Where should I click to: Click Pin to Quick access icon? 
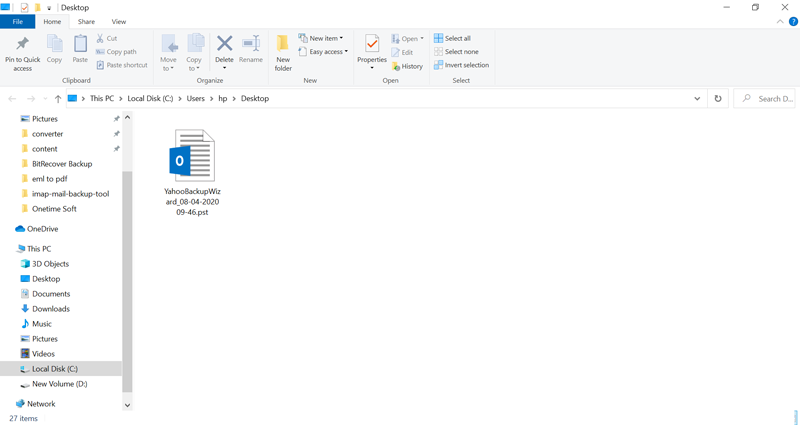22,44
